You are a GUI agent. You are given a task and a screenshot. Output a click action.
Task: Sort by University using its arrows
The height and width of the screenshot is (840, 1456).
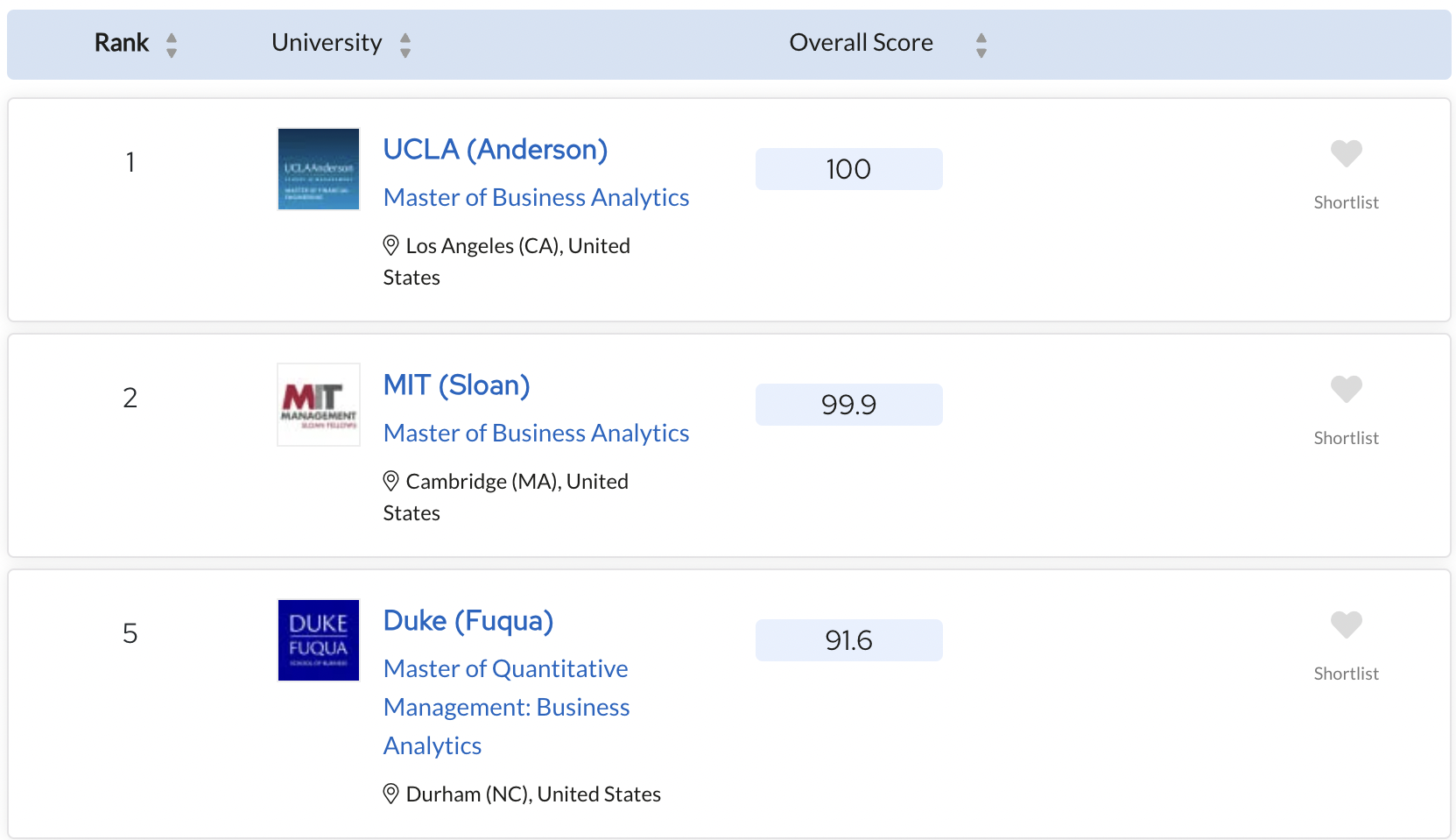[x=405, y=45]
